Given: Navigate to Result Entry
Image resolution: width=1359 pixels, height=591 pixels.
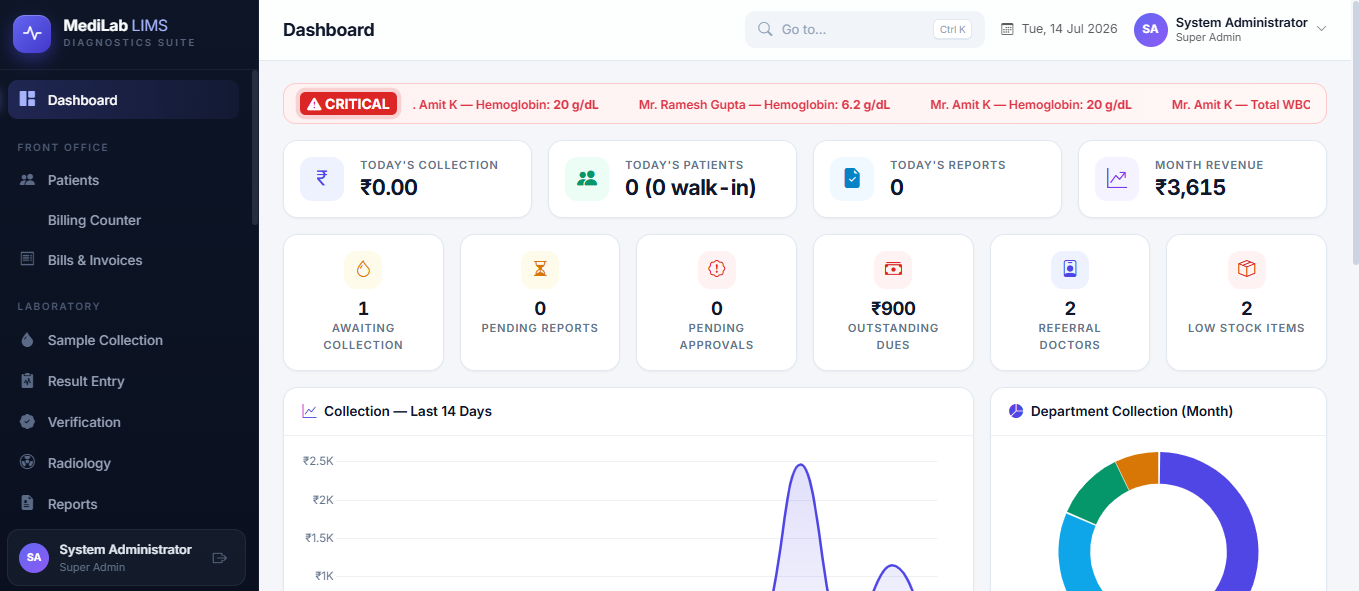Looking at the screenshot, I should (124, 381).
